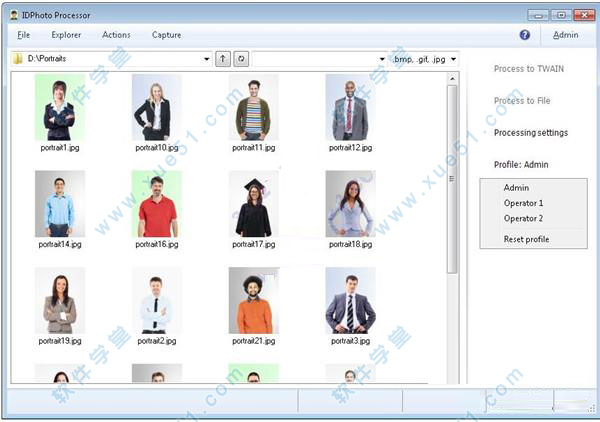This screenshot has width=600, height=422.
Task: Open the Explorer menu
Action: [66, 35]
